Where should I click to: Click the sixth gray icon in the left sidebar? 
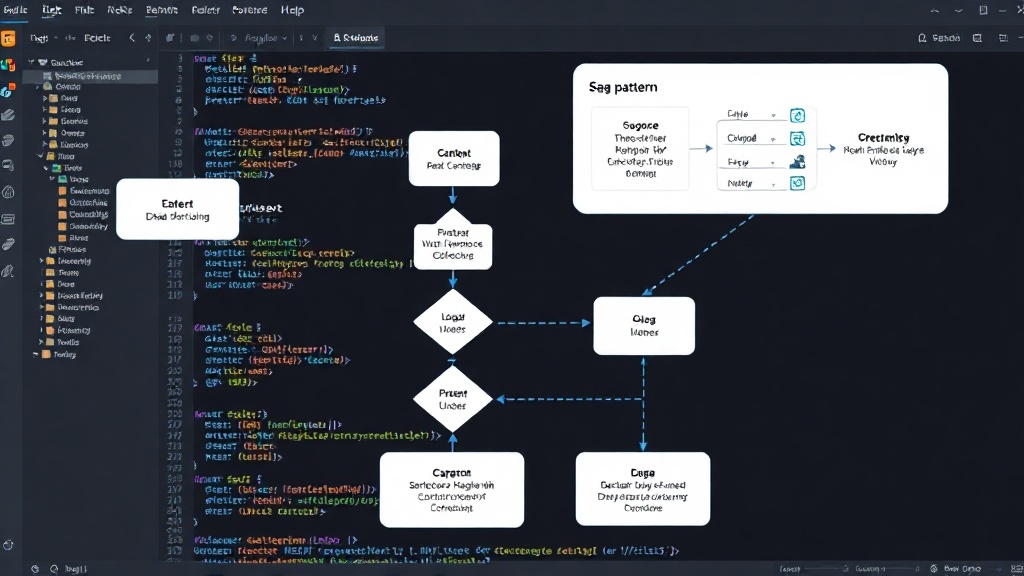pos(8,166)
